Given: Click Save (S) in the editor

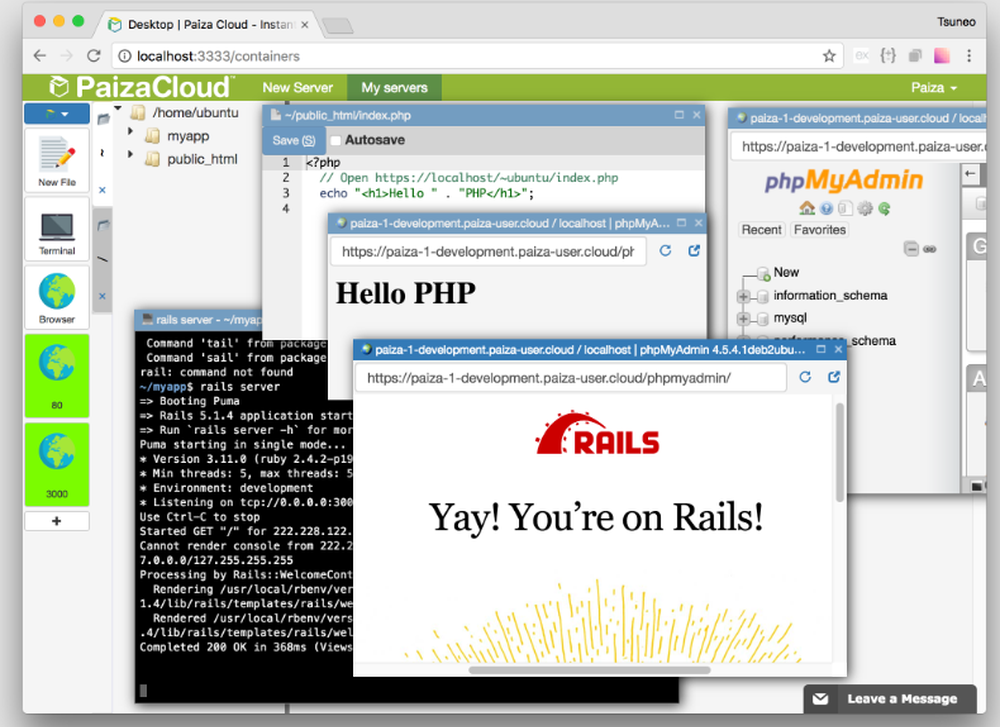Looking at the screenshot, I should (x=293, y=140).
